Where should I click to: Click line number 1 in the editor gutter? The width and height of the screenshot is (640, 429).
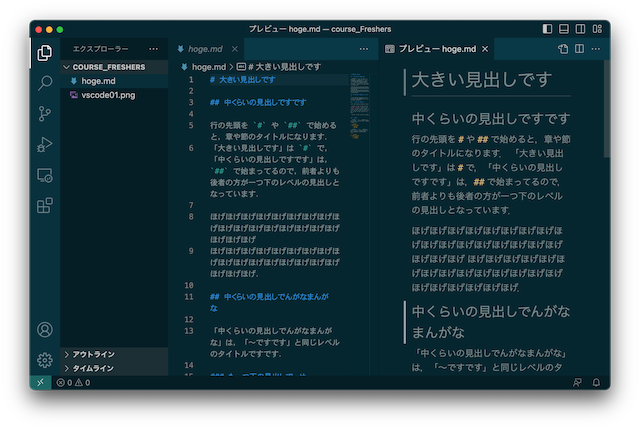tap(191, 80)
